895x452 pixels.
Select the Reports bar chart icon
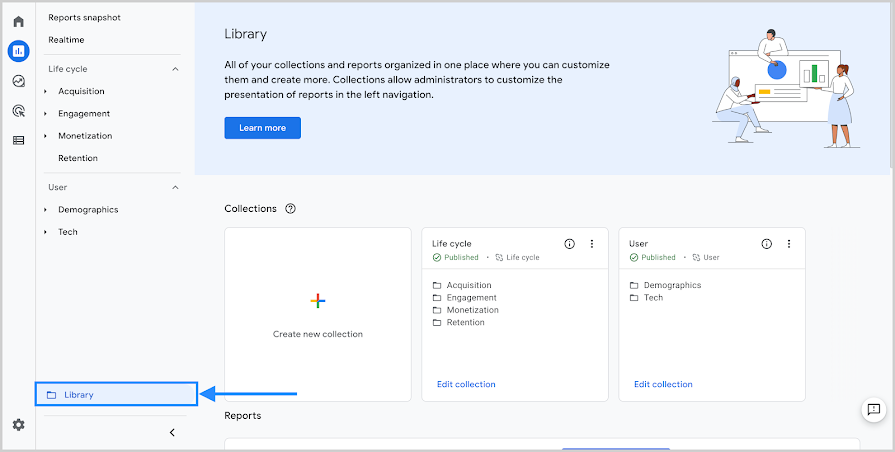point(18,51)
